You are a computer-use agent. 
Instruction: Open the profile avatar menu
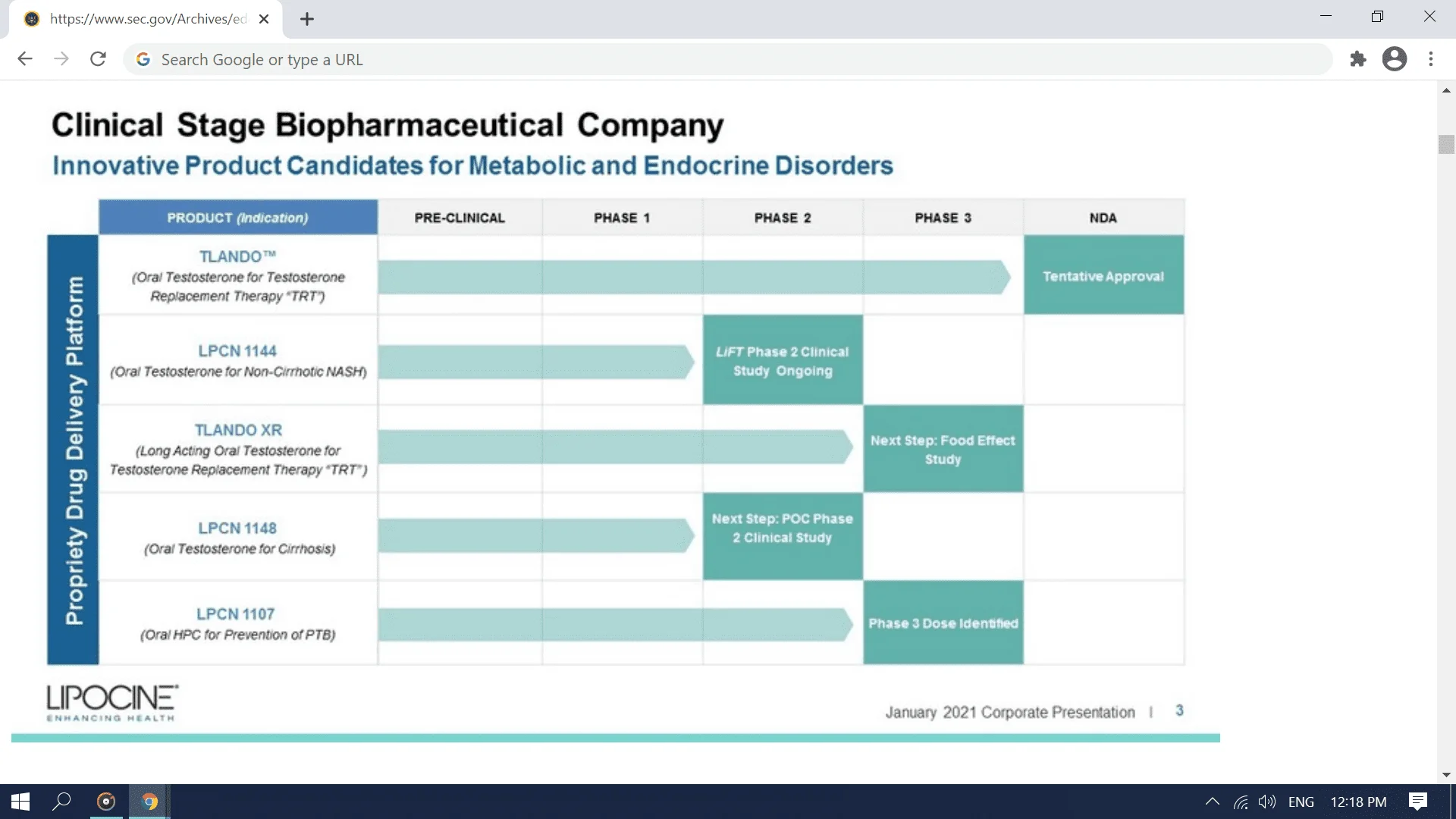click(x=1395, y=59)
